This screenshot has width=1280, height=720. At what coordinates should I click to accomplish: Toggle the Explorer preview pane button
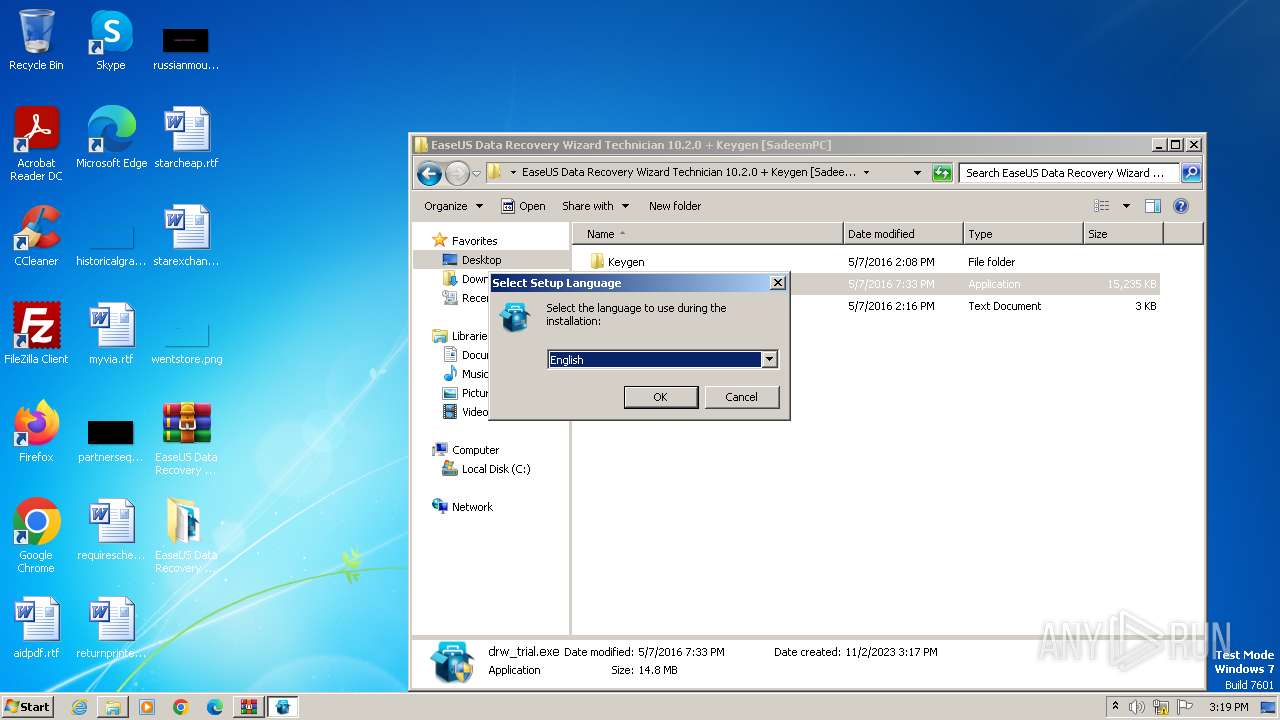click(1152, 206)
